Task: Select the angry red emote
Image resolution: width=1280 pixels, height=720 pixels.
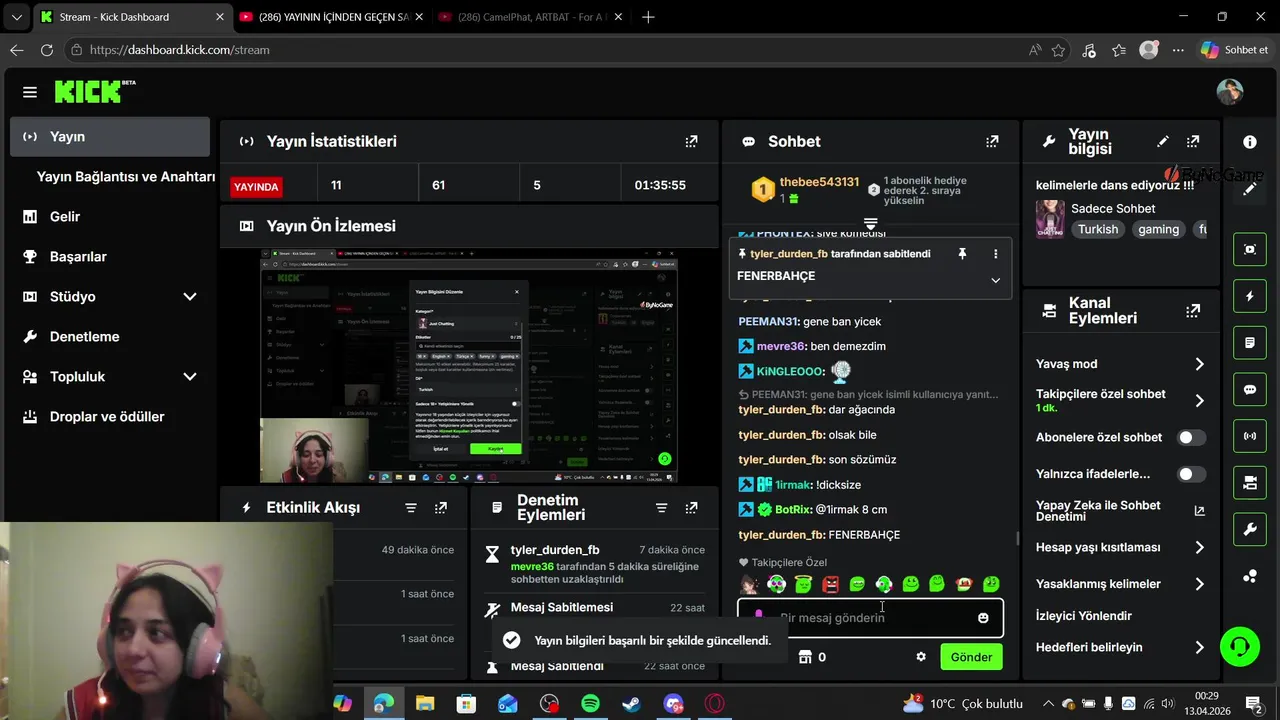Action: [x=830, y=584]
